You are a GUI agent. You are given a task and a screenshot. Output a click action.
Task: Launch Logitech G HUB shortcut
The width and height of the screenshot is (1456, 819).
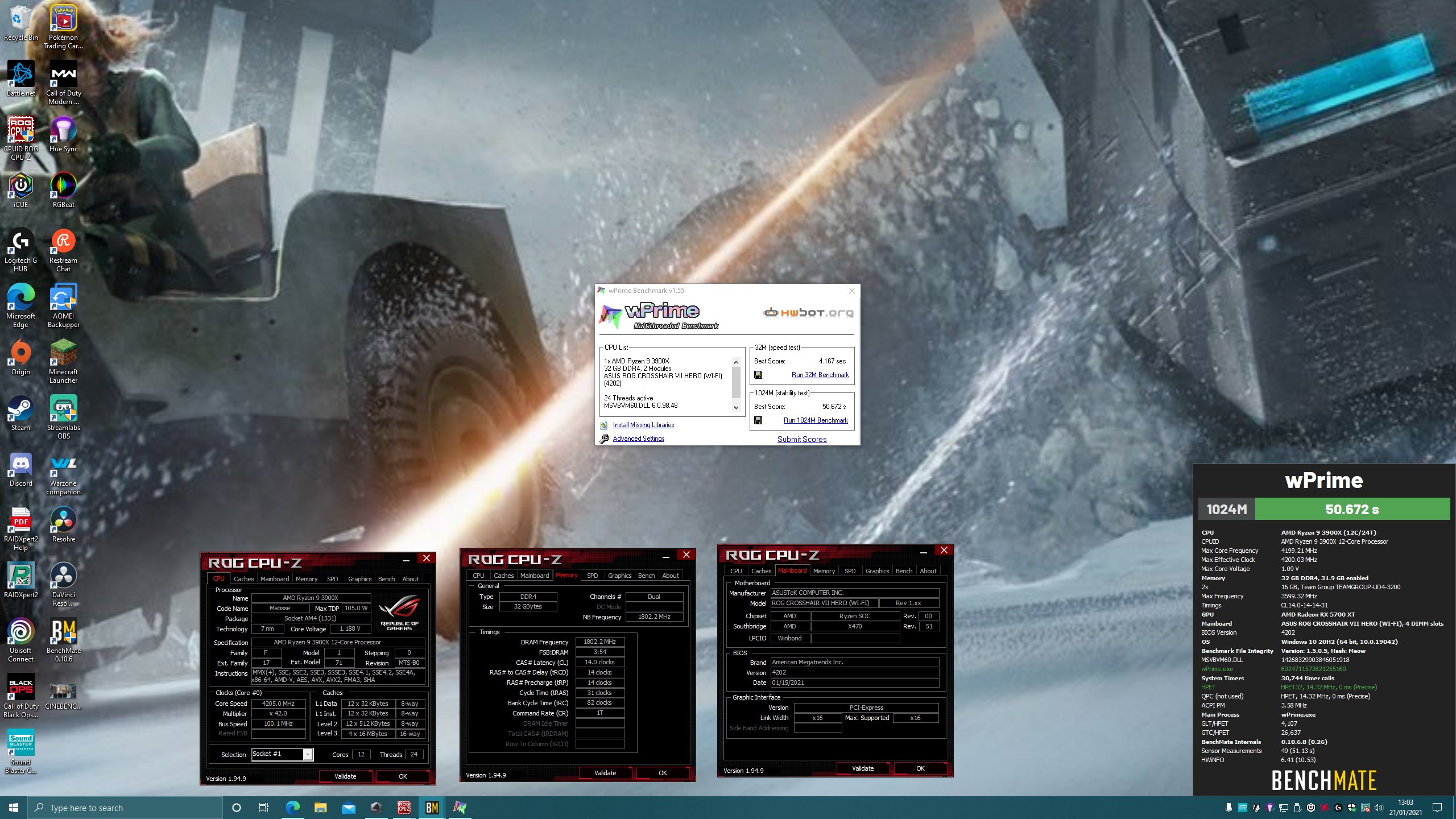(x=20, y=249)
